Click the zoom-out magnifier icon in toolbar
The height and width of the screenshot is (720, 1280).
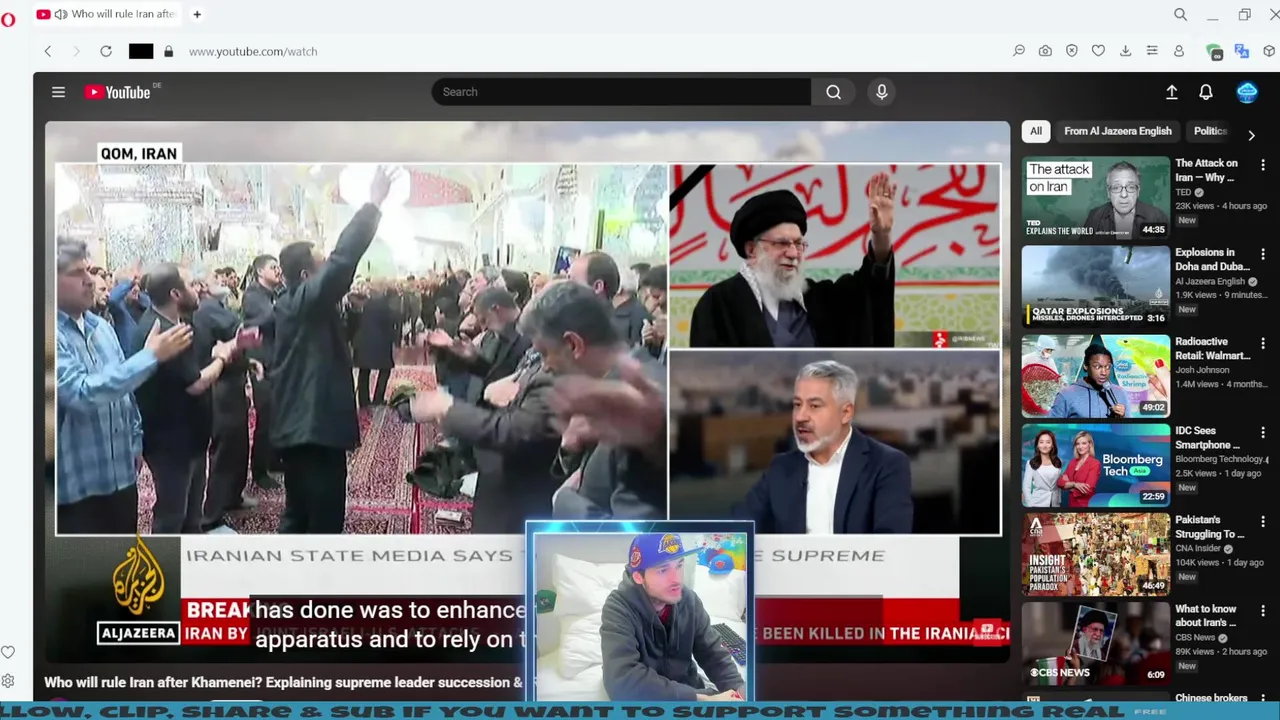point(1019,51)
